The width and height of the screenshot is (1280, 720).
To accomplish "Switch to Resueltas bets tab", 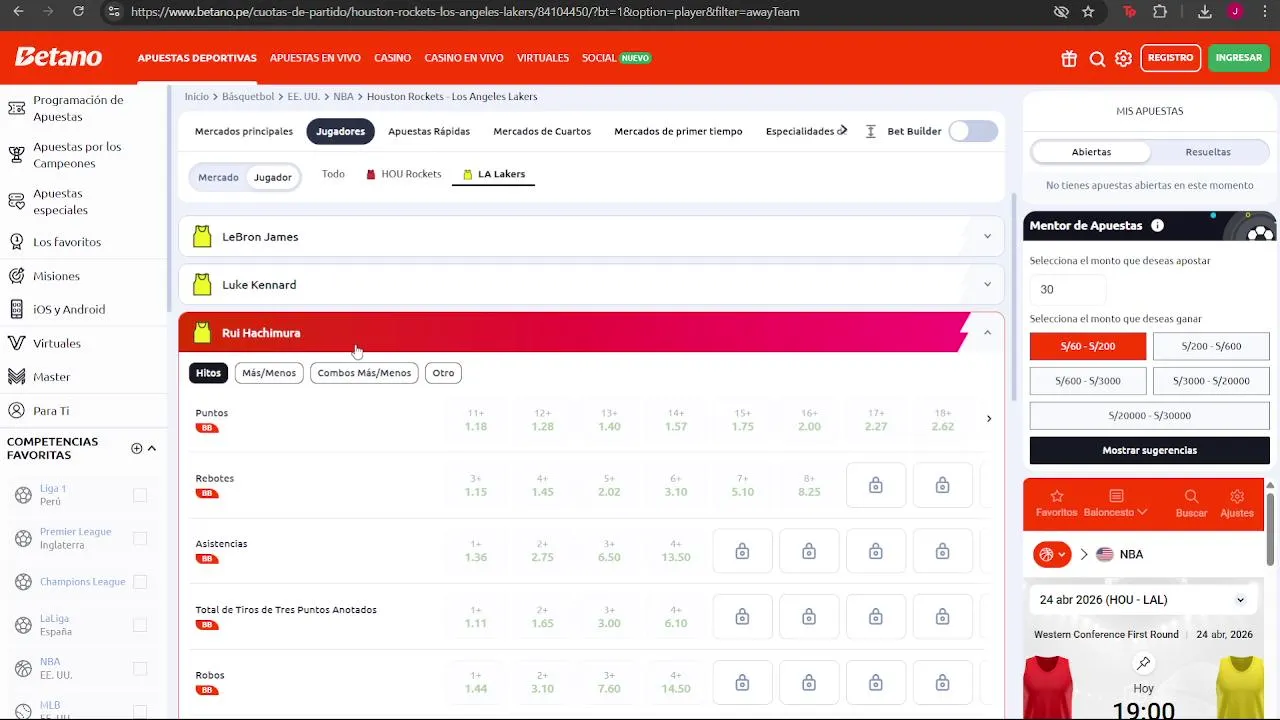I will point(1208,152).
